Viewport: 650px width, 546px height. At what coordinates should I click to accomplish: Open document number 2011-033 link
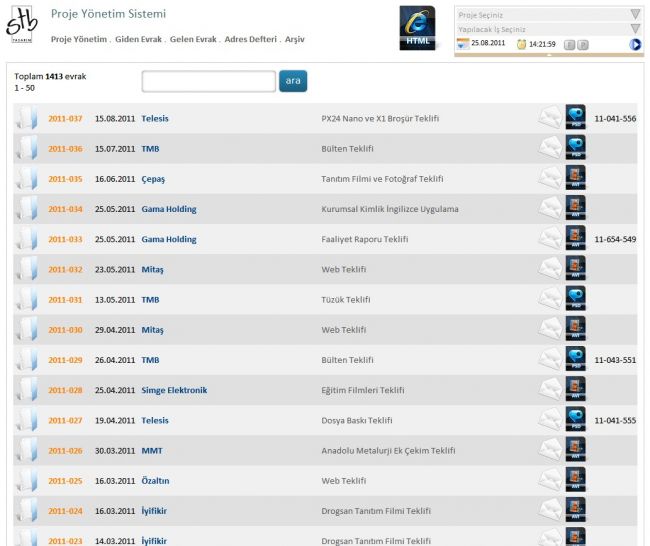coord(65,239)
